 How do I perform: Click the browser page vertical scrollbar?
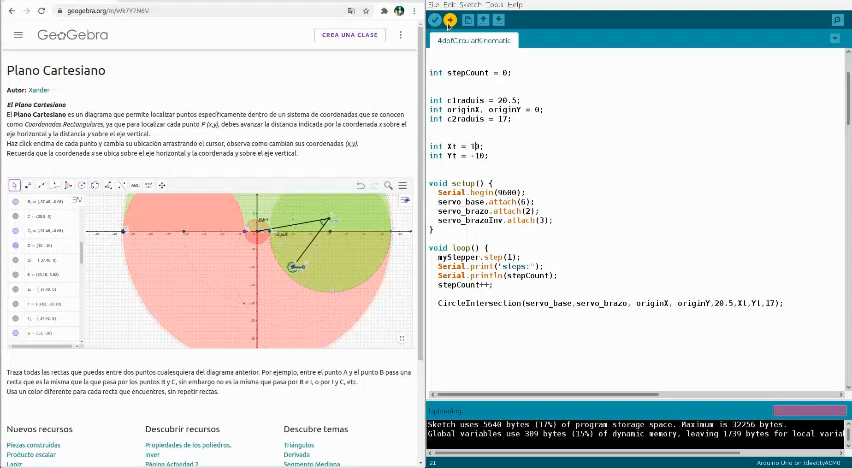coord(421,193)
